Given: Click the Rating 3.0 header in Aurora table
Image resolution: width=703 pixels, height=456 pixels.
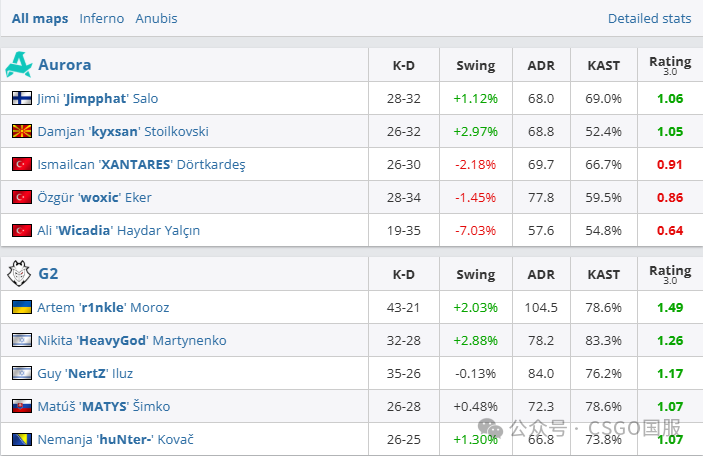Looking at the screenshot, I should tap(670, 65).
